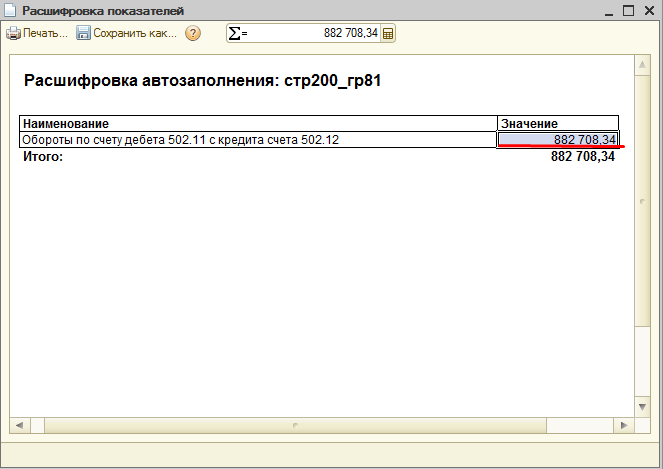This screenshot has width=663, height=469.
Task: Click the horizontal scrollbar right arrow
Action: click(x=624, y=426)
